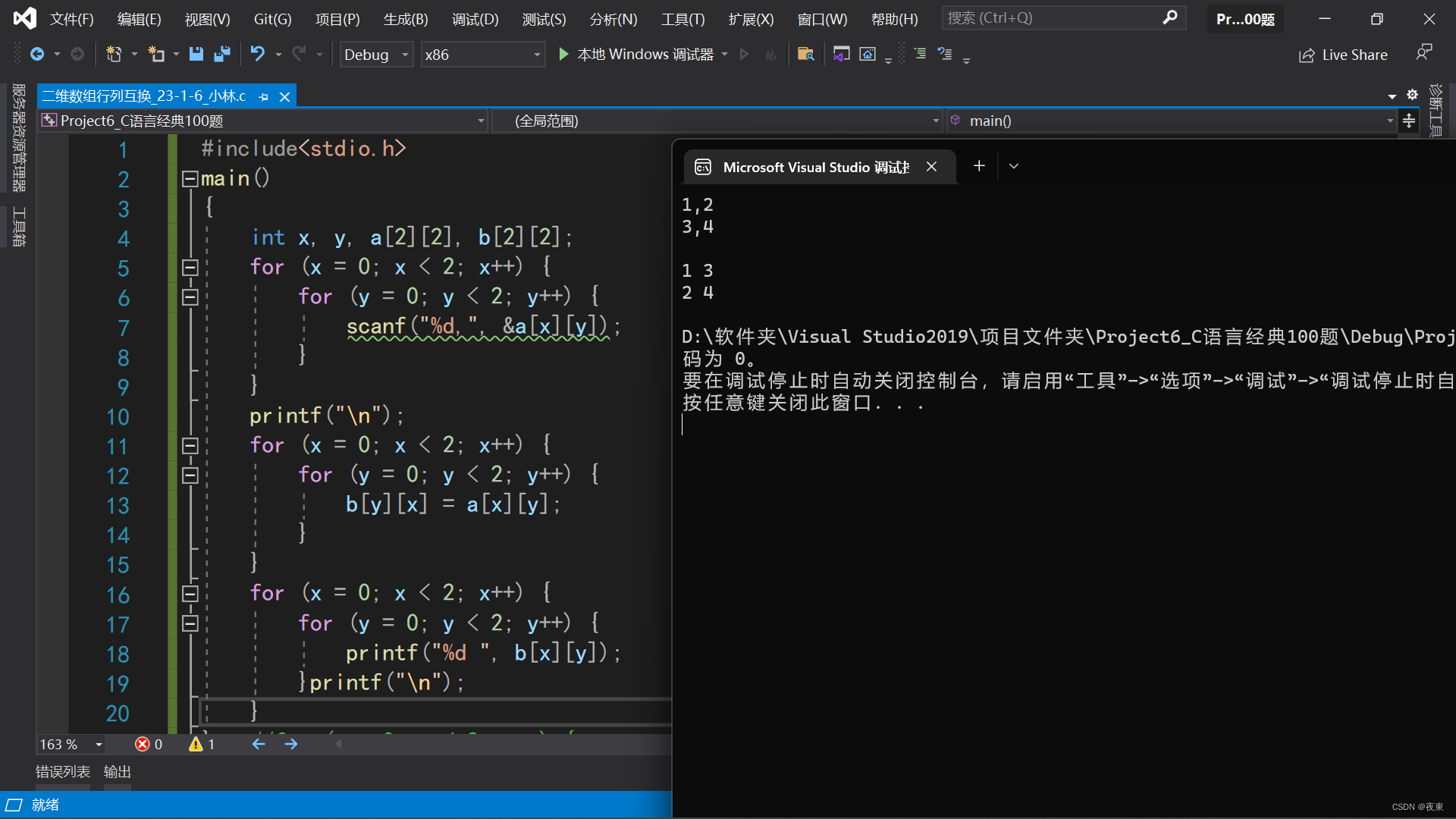
Task: Open the Live Share feedback person icon
Action: point(1423,52)
